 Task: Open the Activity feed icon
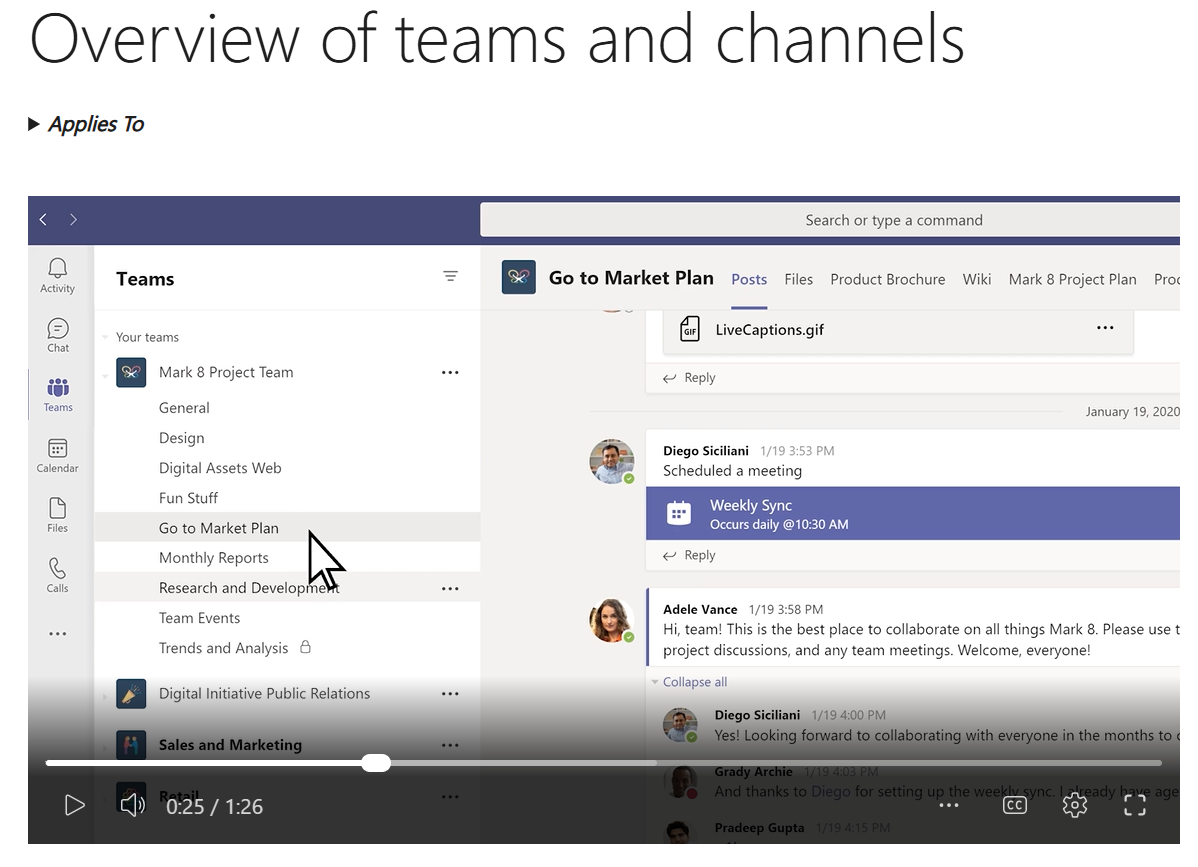tap(57, 267)
